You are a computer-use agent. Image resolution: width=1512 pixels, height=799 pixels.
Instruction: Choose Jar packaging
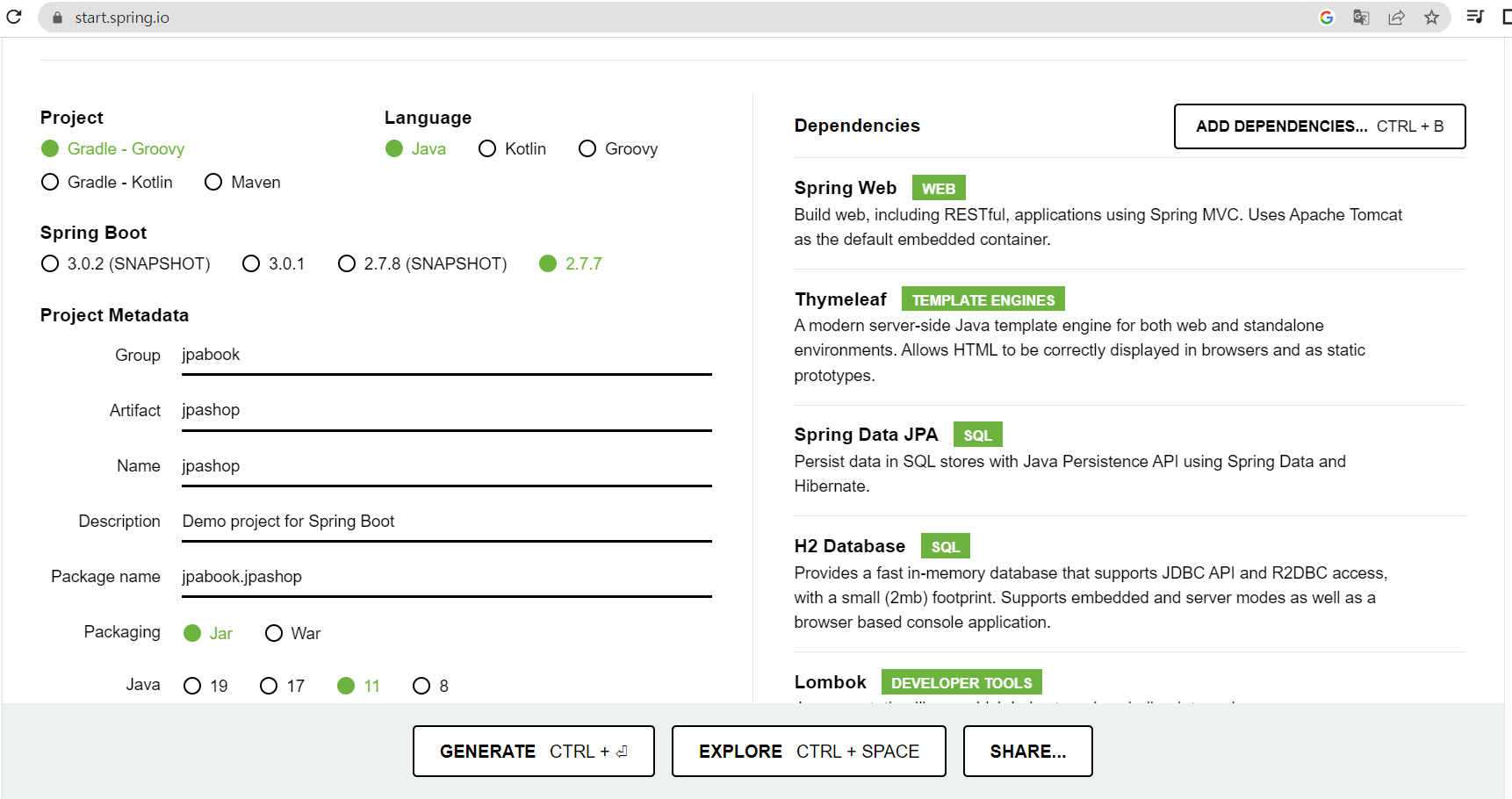208,633
